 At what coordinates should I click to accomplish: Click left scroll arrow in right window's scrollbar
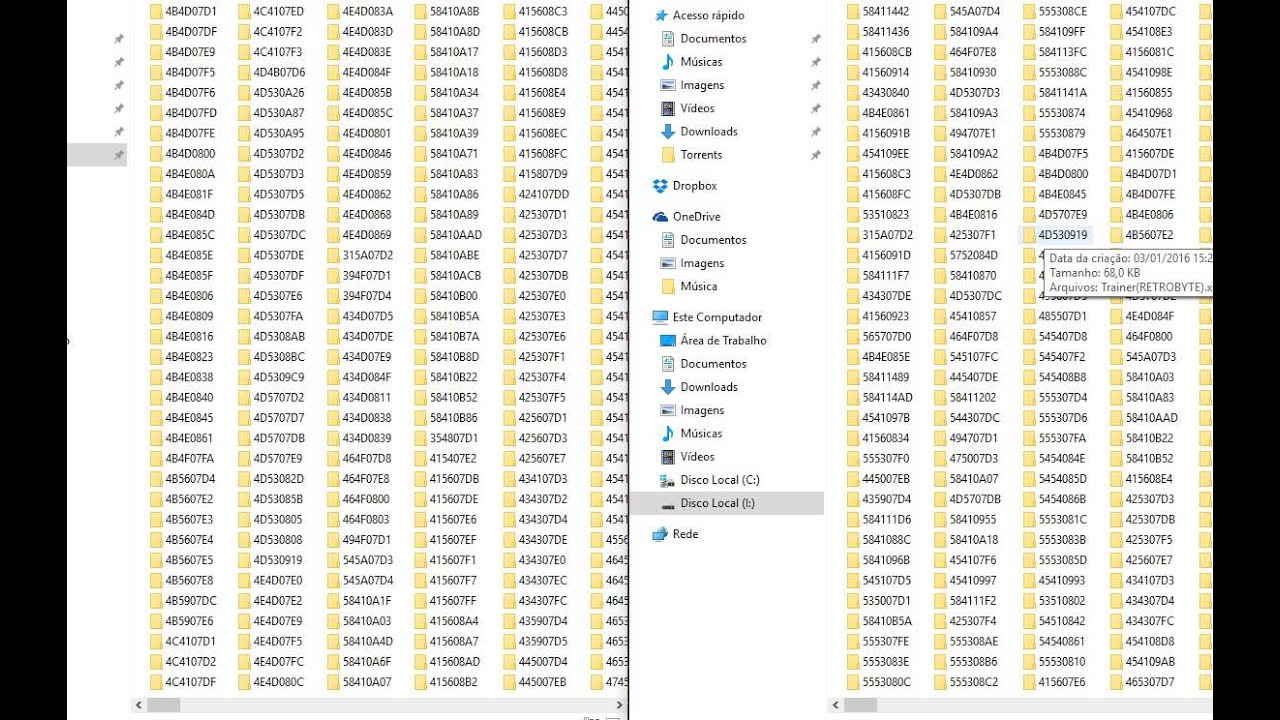[x=837, y=705]
